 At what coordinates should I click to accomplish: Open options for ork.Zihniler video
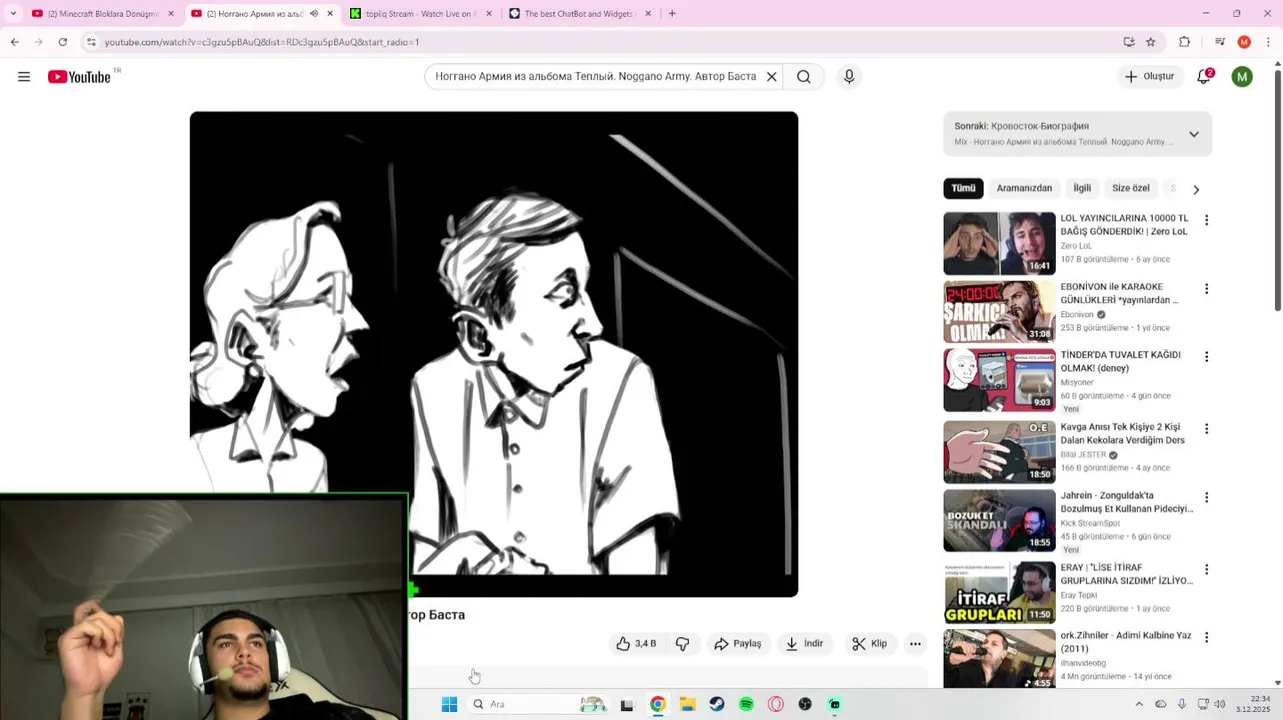(1206, 637)
